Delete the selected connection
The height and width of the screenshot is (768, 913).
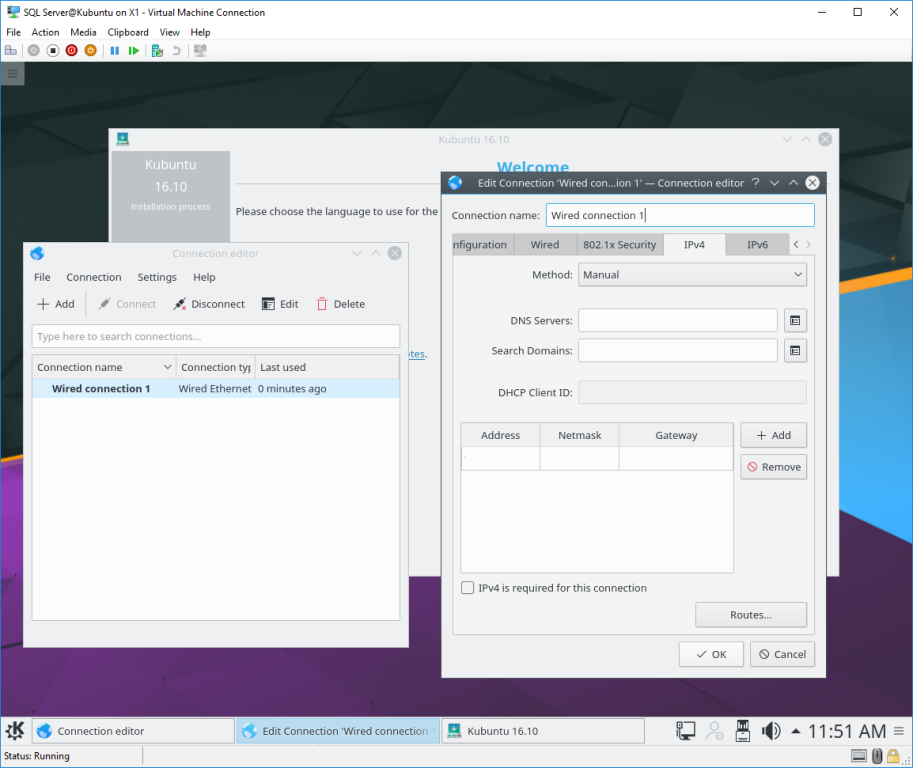[341, 304]
